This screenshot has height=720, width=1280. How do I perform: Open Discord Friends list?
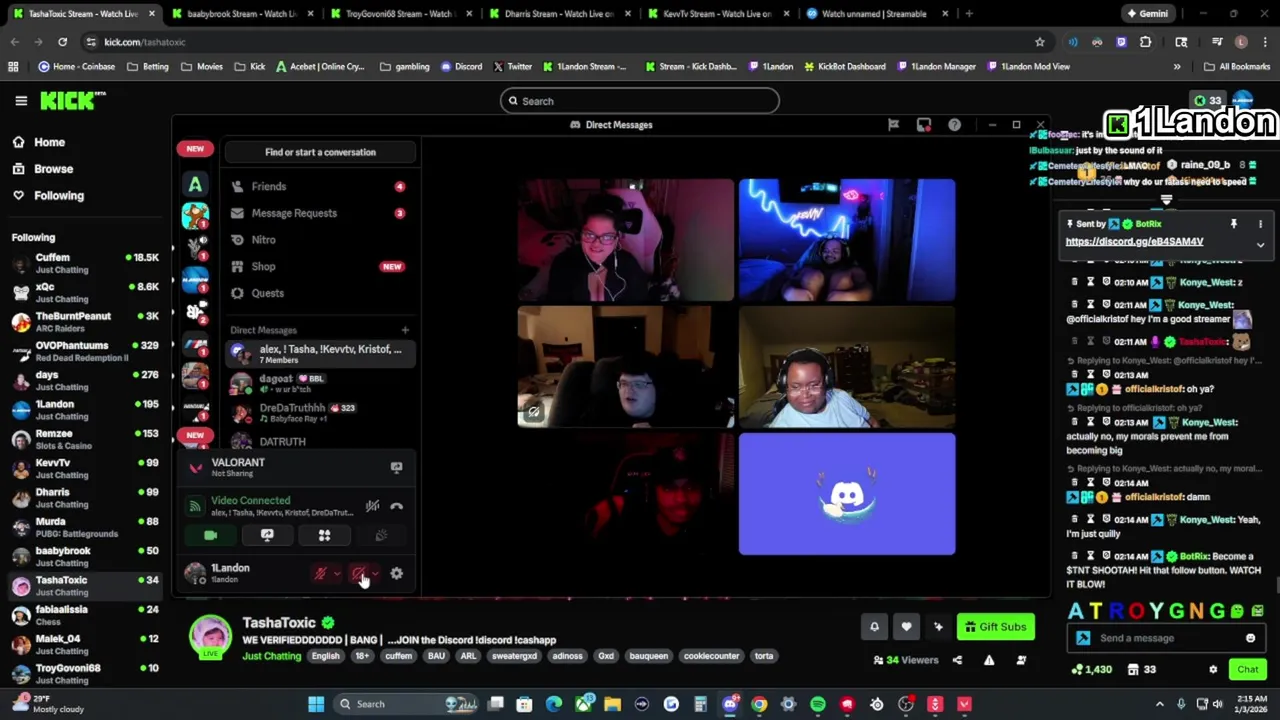click(x=319, y=186)
